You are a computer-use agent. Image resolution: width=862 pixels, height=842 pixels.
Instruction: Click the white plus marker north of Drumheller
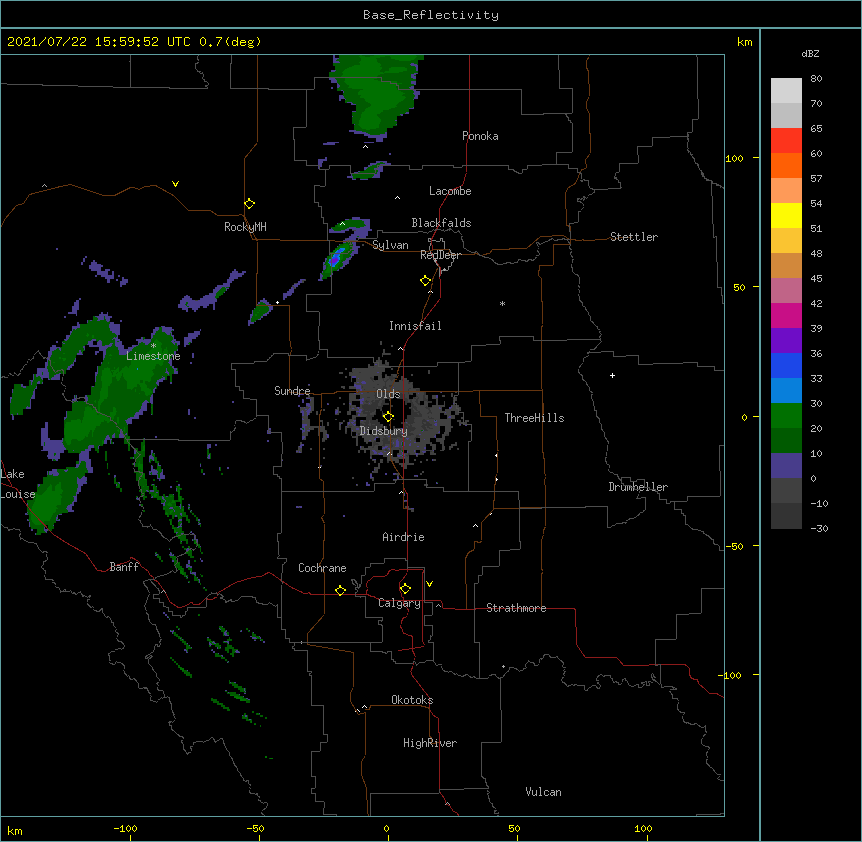pyautogui.click(x=612, y=375)
